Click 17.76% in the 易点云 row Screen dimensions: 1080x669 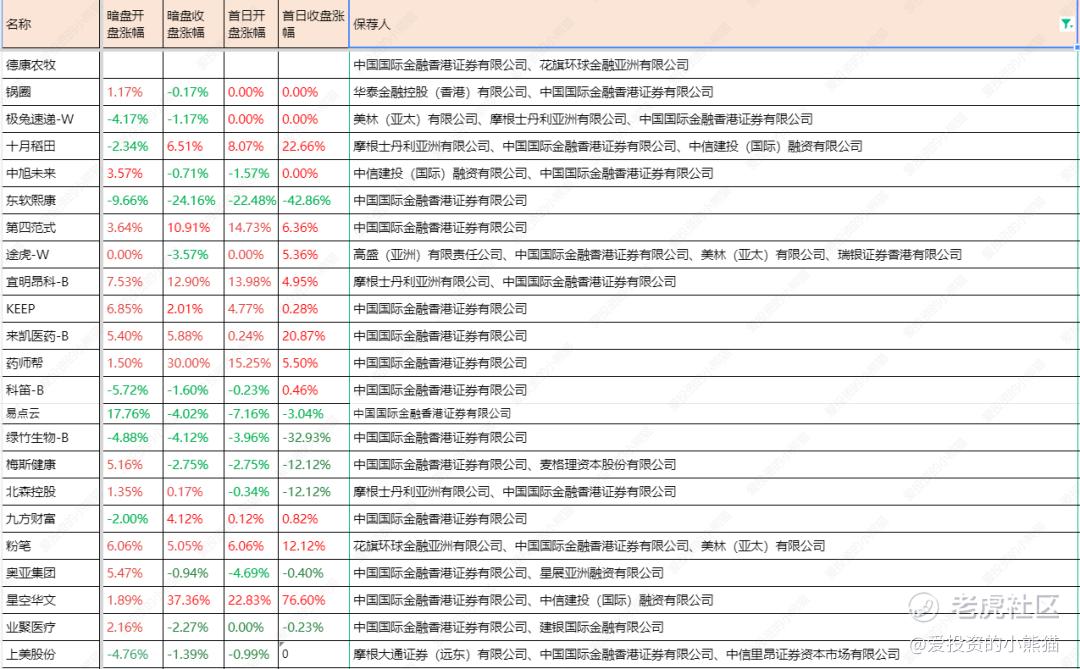coord(128,413)
